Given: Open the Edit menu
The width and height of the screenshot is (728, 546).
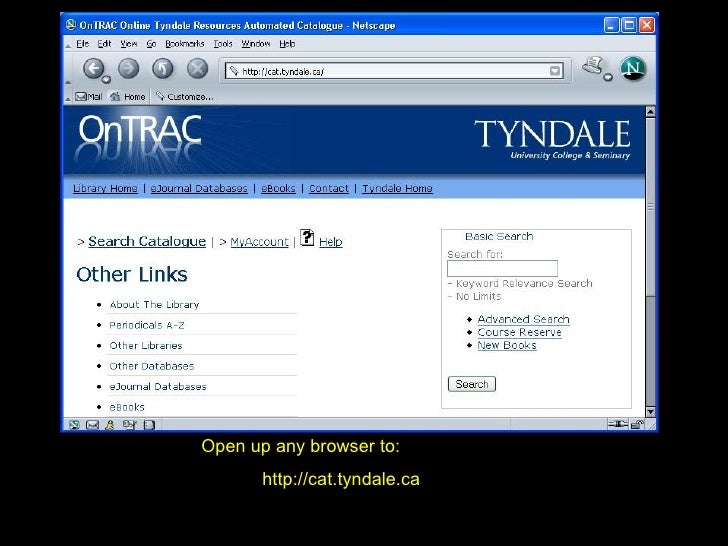Looking at the screenshot, I should coord(104,44).
